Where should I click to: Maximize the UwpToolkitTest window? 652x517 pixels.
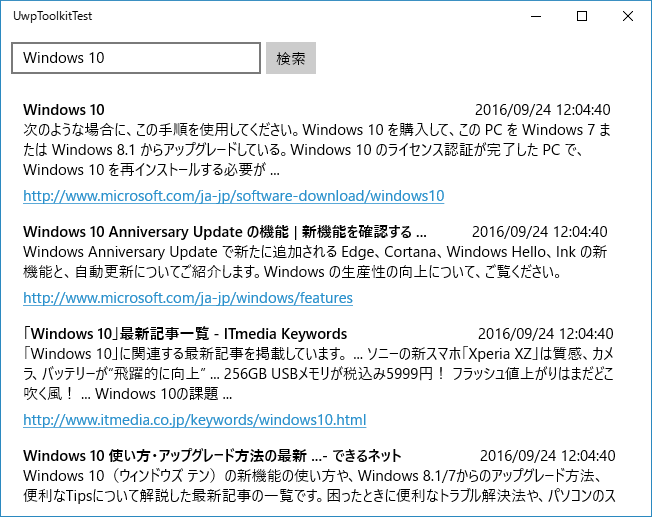(x=582, y=16)
